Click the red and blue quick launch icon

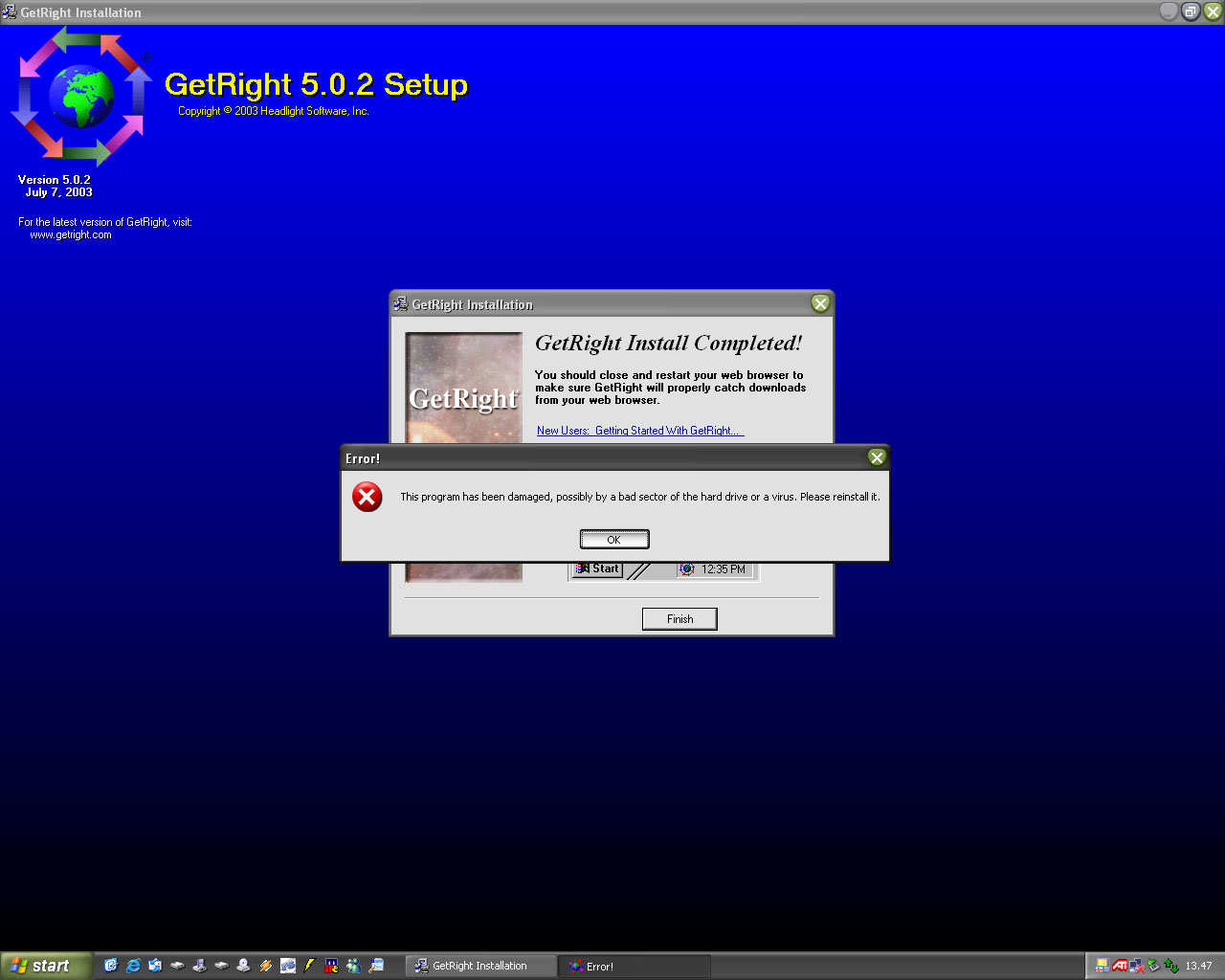click(331, 966)
